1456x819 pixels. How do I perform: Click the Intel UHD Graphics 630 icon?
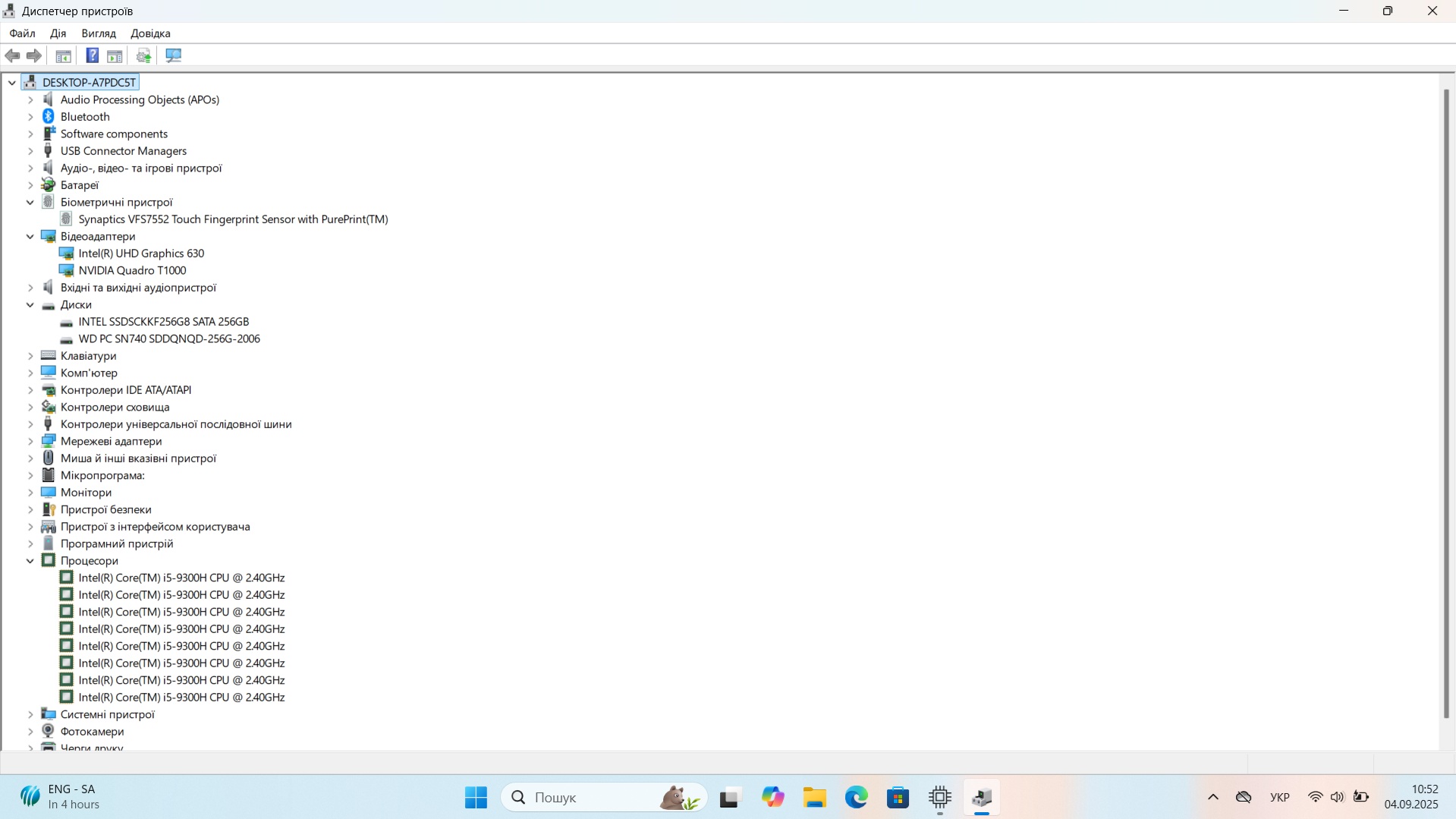click(66, 253)
